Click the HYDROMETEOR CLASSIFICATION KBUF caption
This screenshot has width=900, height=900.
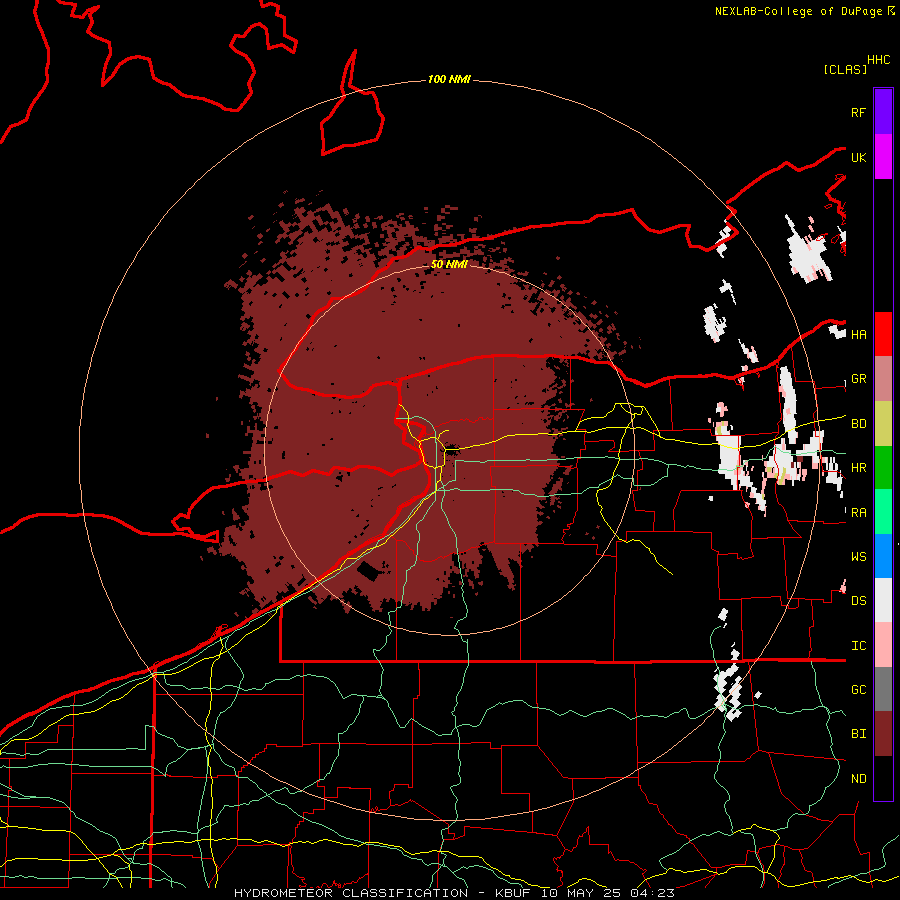click(454, 893)
